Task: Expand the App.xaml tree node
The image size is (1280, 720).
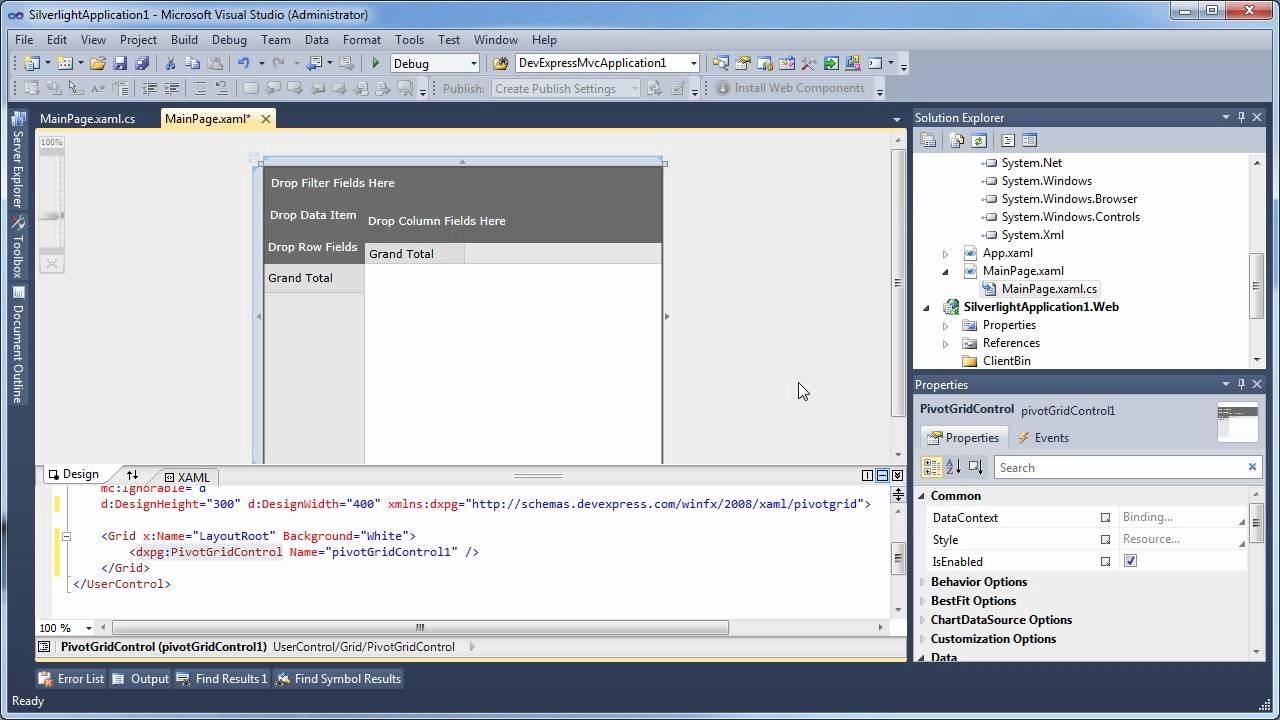Action: pos(946,254)
